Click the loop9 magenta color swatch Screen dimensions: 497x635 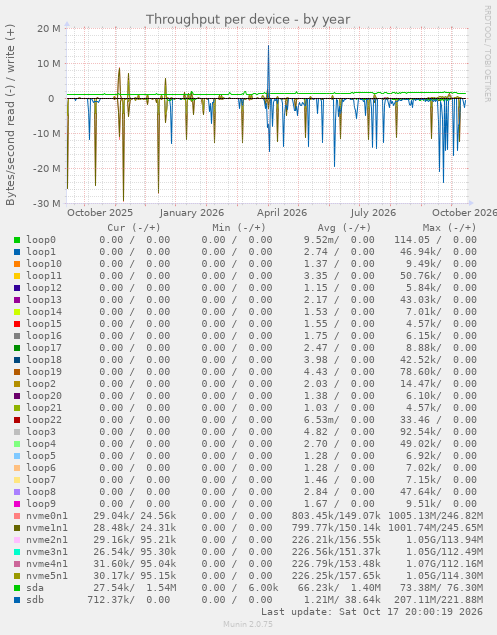pos(17,504)
